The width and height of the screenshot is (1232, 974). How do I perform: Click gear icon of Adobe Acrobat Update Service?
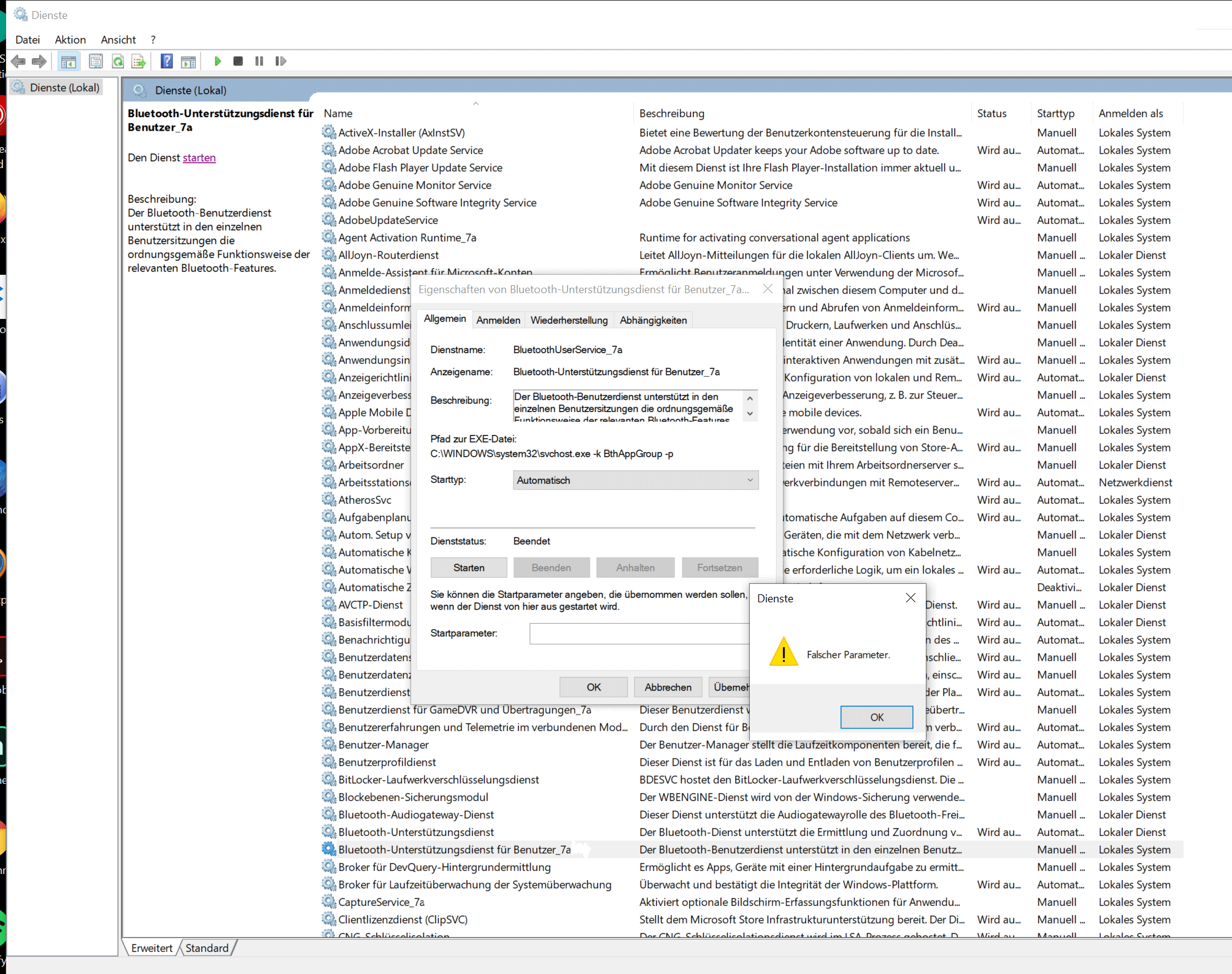[329, 150]
